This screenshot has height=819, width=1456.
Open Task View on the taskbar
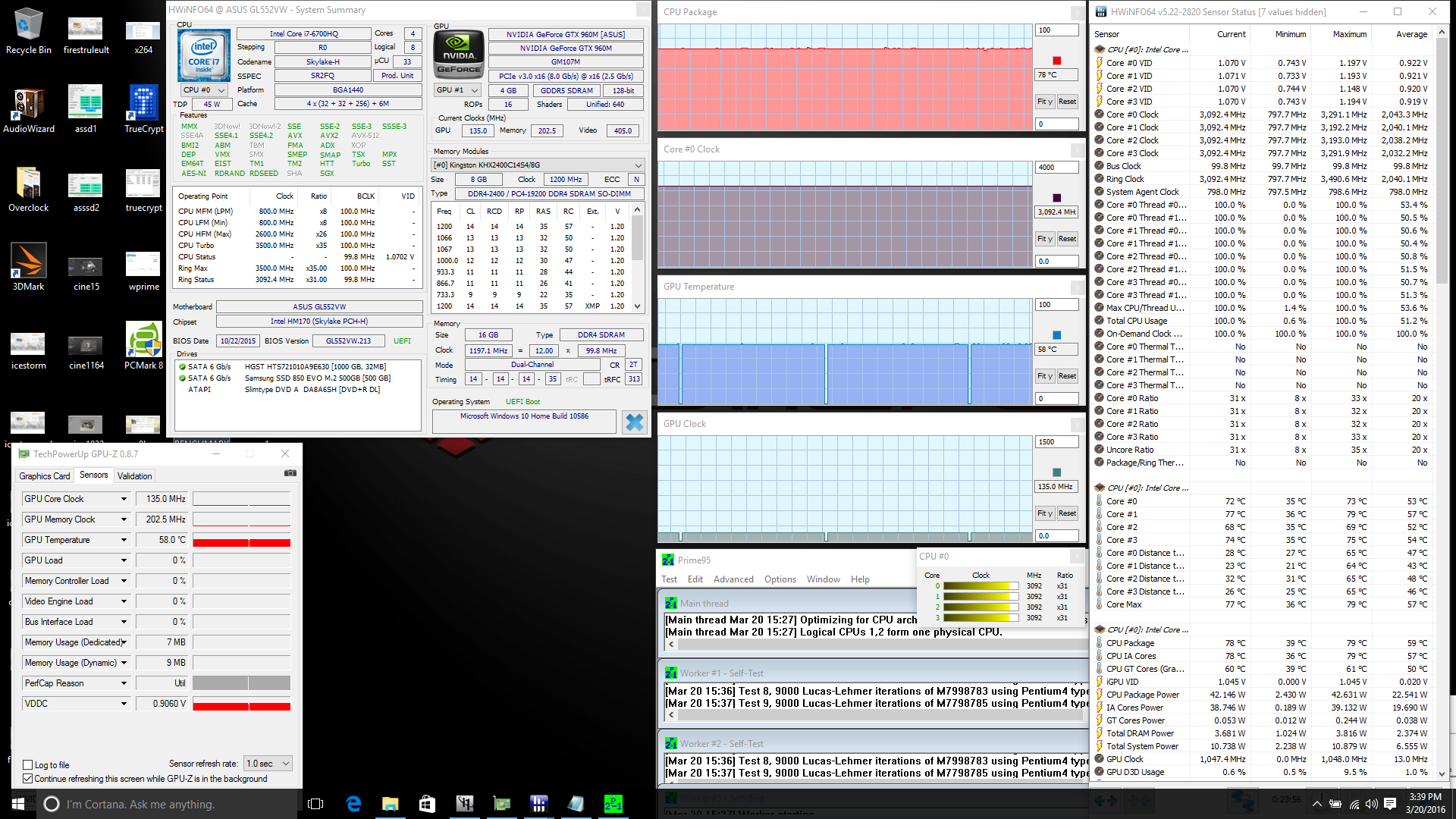pyautogui.click(x=315, y=804)
